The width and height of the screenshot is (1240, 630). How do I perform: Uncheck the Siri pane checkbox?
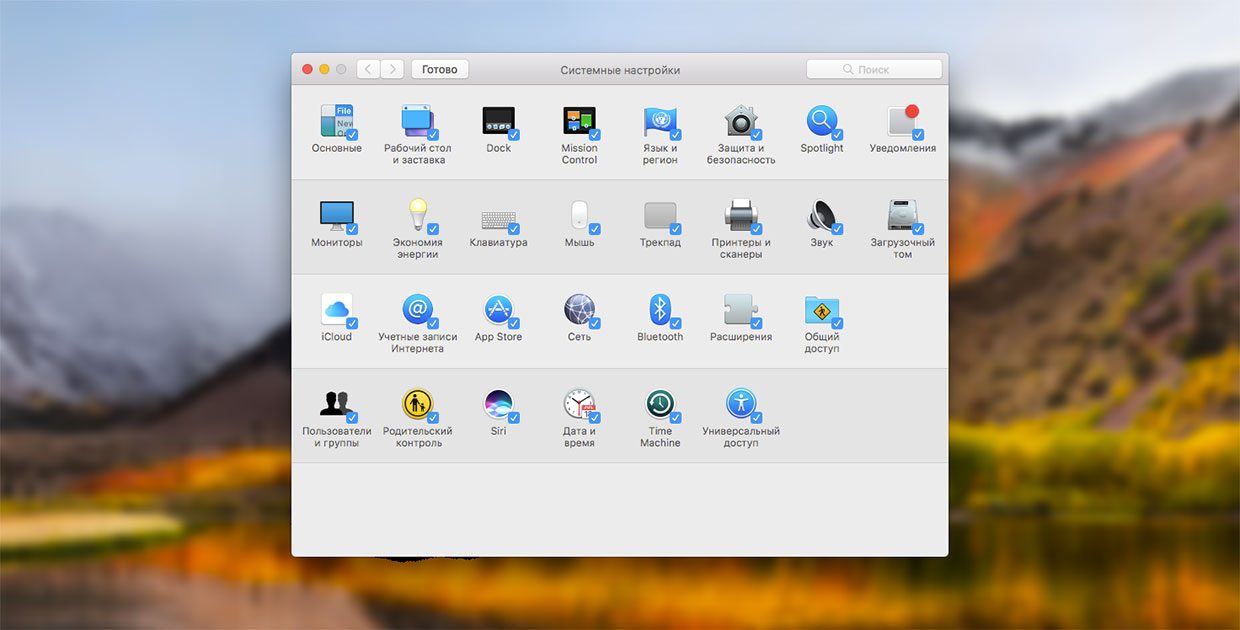click(x=513, y=418)
